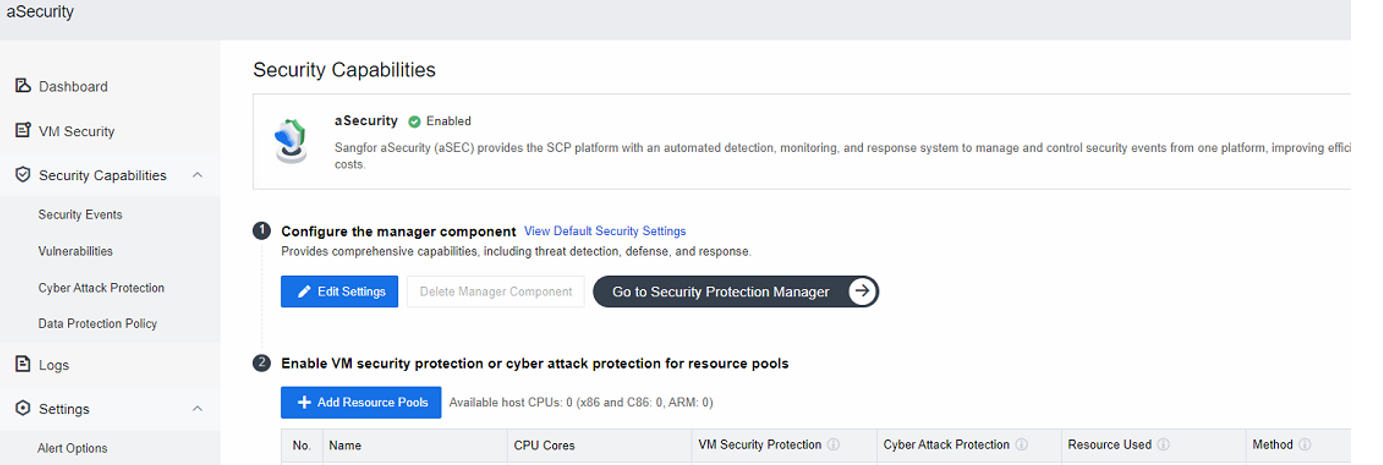This screenshot has width=1383, height=465.
Task: Click the Security Capabilities shield icon
Action: coord(23,175)
